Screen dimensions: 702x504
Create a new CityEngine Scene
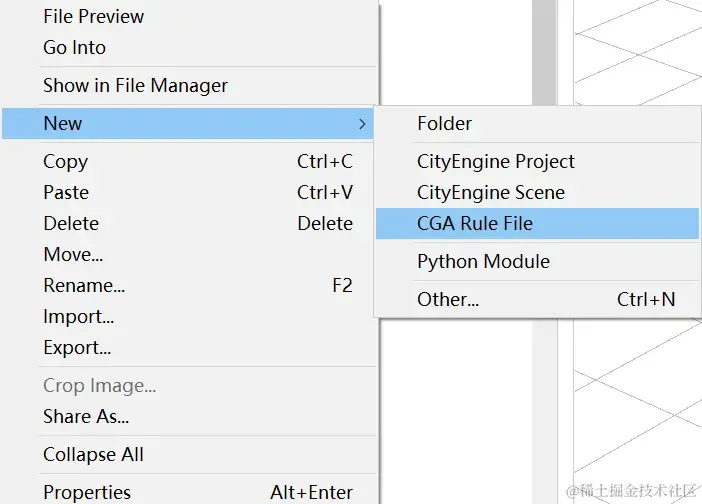pyautogui.click(x=491, y=192)
